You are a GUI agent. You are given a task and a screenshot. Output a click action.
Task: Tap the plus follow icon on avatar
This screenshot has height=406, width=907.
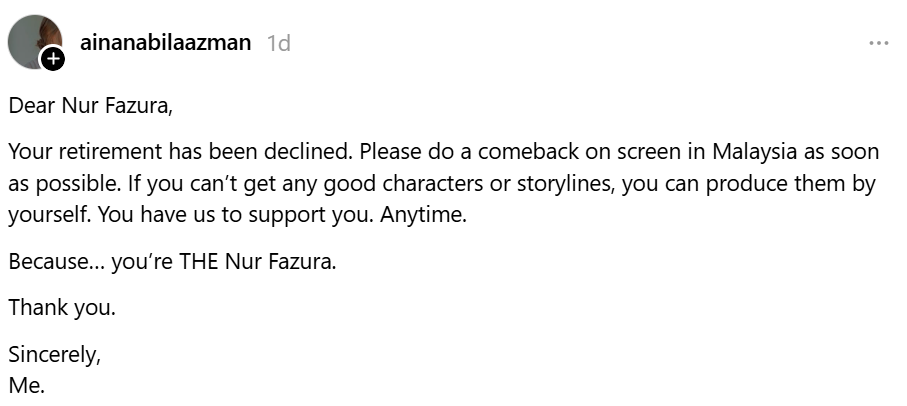tap(52, 58)
